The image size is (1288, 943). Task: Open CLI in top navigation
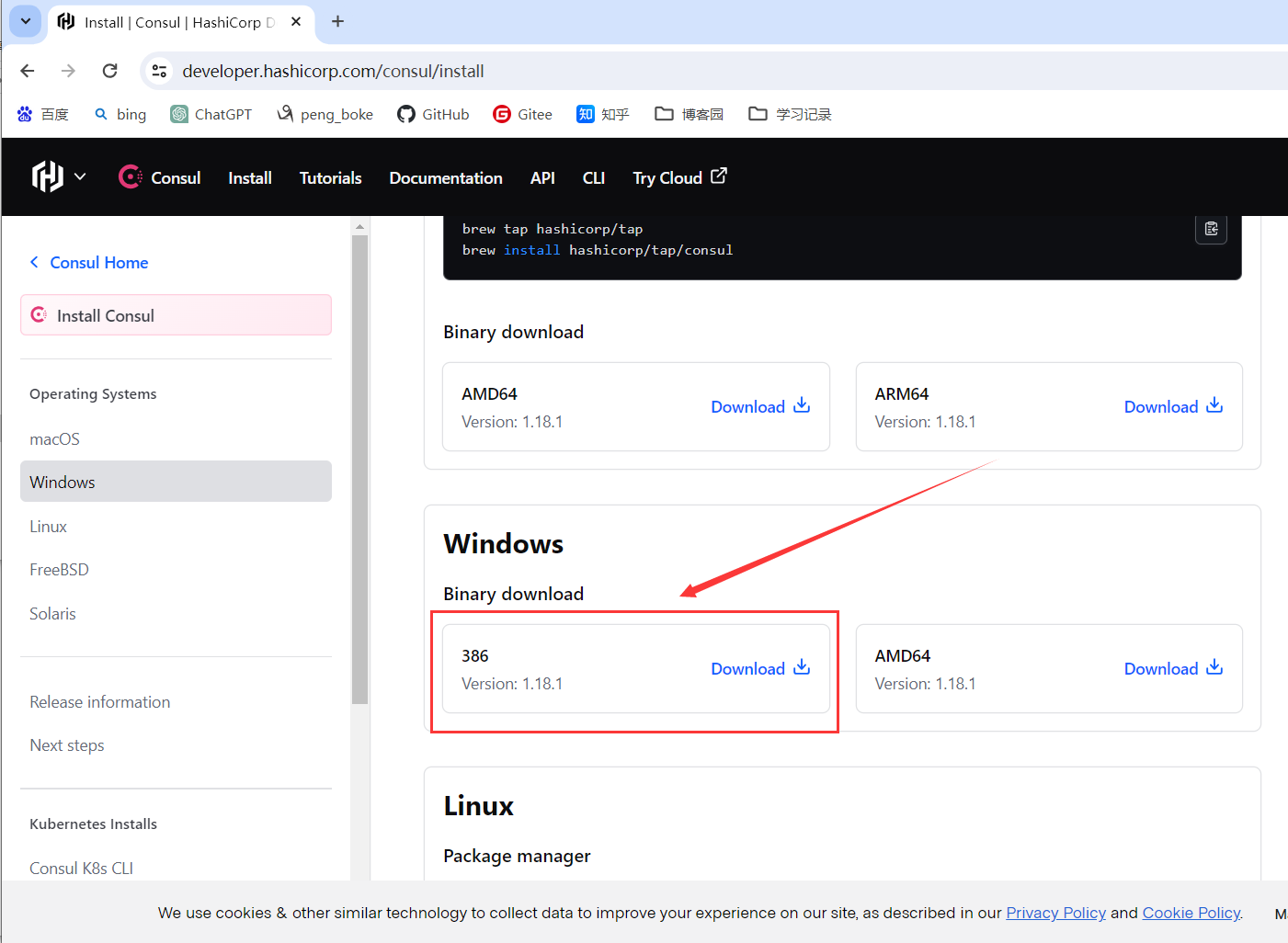click(x=594, y=177)
